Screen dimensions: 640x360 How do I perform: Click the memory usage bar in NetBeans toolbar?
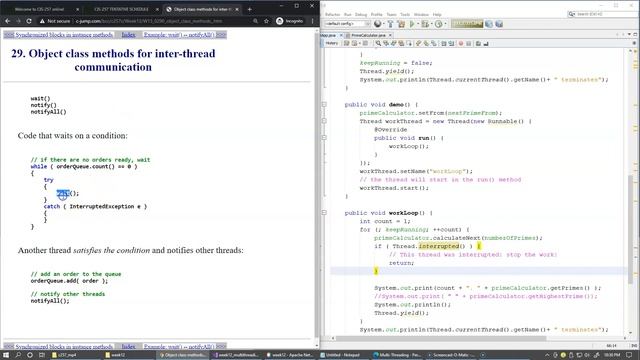point(467,24)
